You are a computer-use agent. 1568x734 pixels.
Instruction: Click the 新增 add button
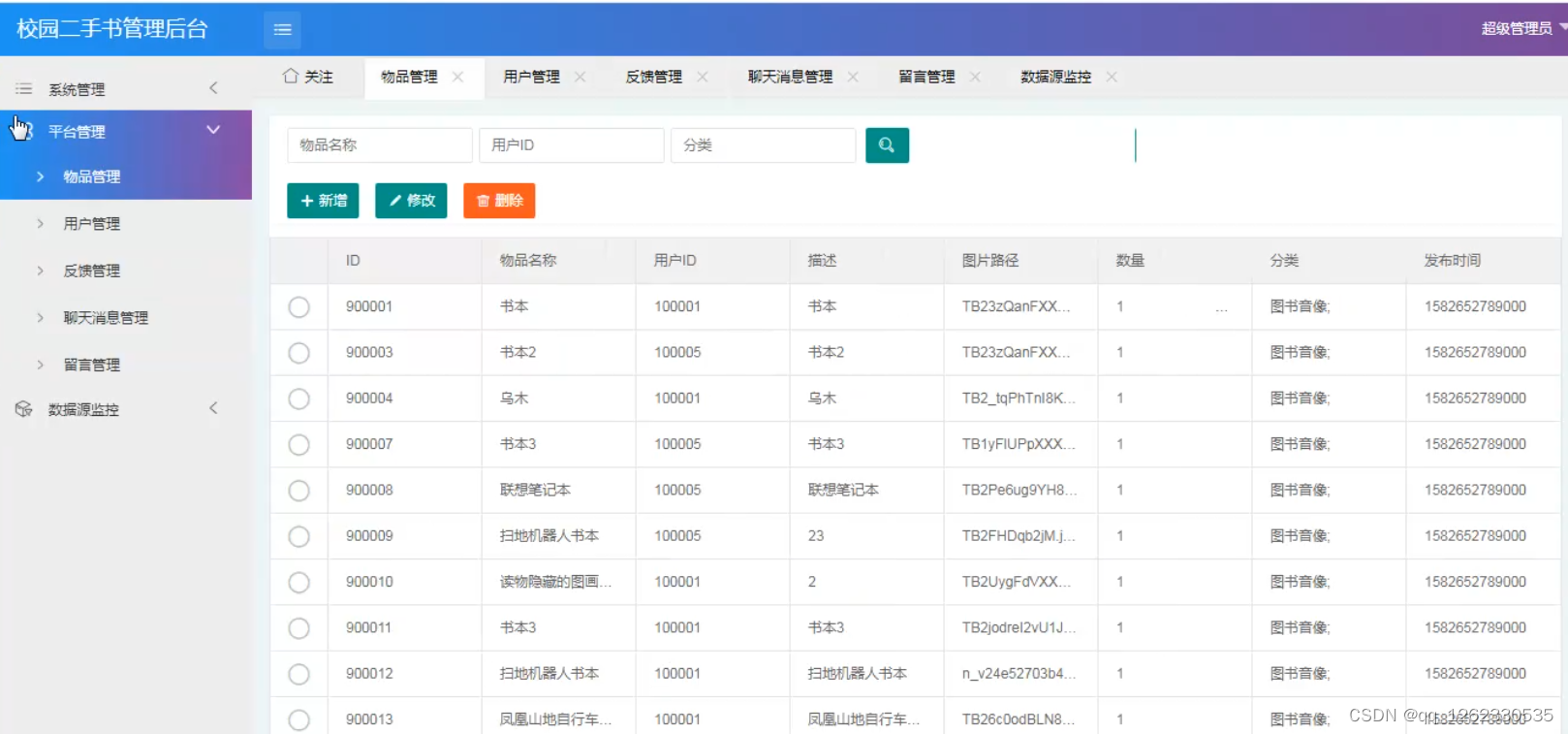(x=324, y=201)
